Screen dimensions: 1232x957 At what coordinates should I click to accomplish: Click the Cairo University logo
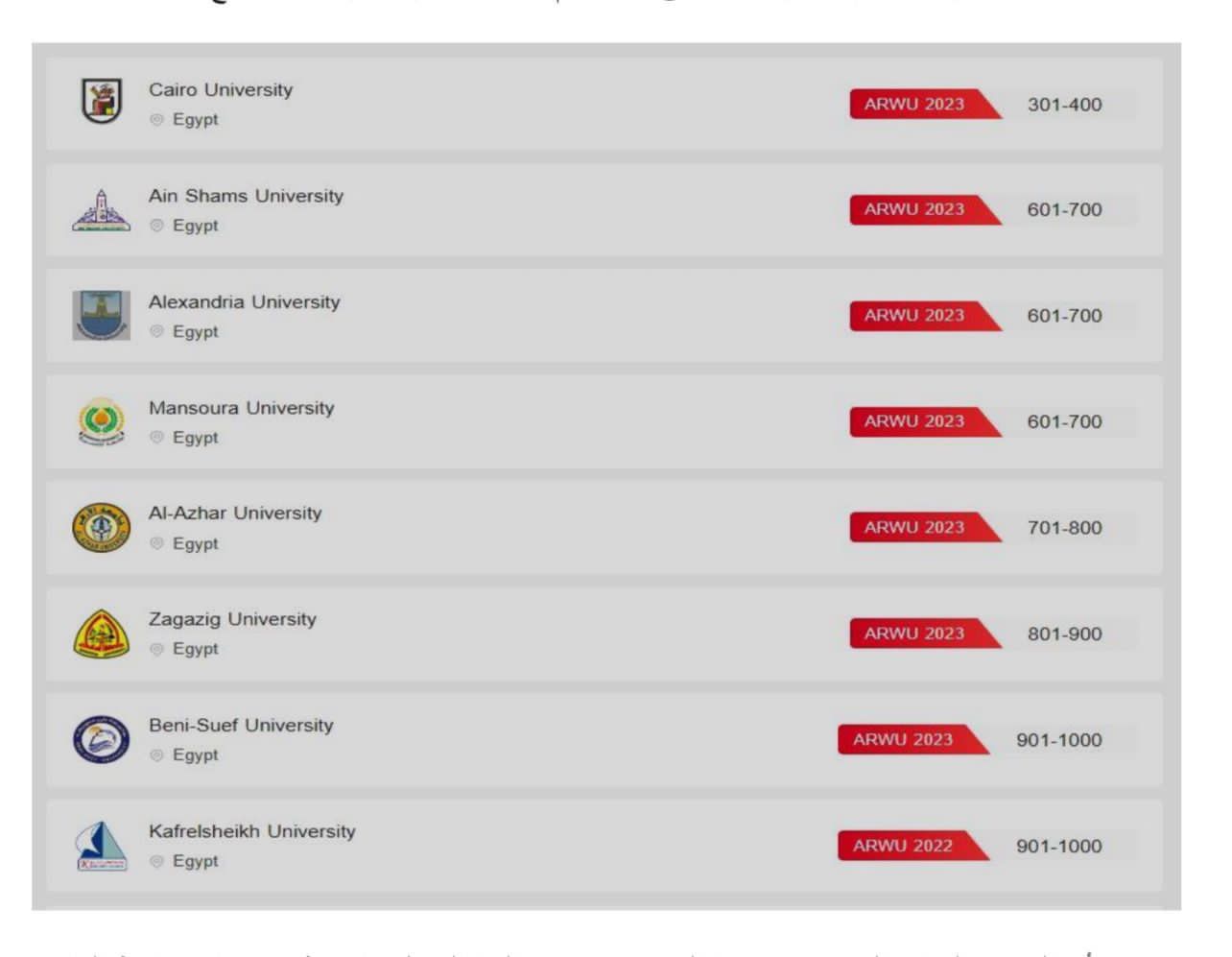tap(101, 102)
